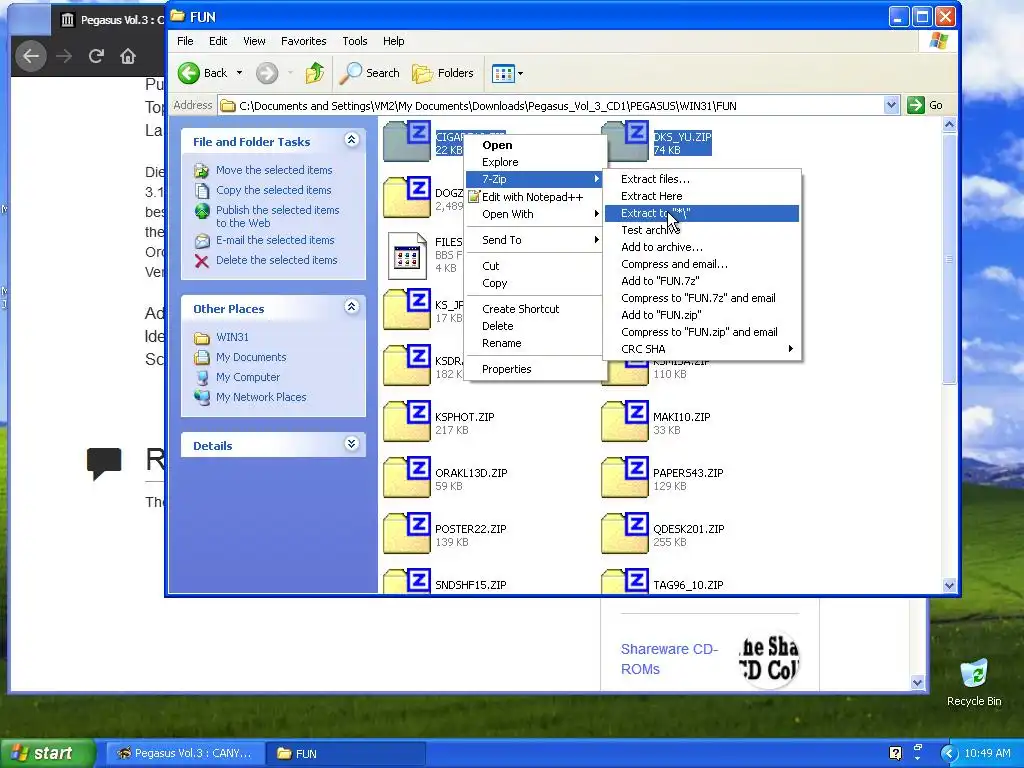Select Compress and email... option
1024x768 pixels.
tap(701, 264)
